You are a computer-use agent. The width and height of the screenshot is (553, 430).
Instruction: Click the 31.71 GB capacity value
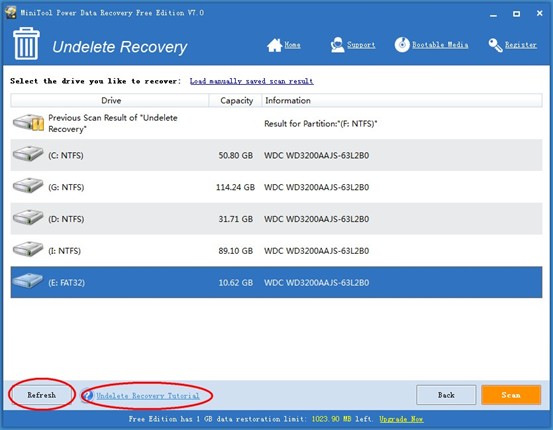coord(236,219)
